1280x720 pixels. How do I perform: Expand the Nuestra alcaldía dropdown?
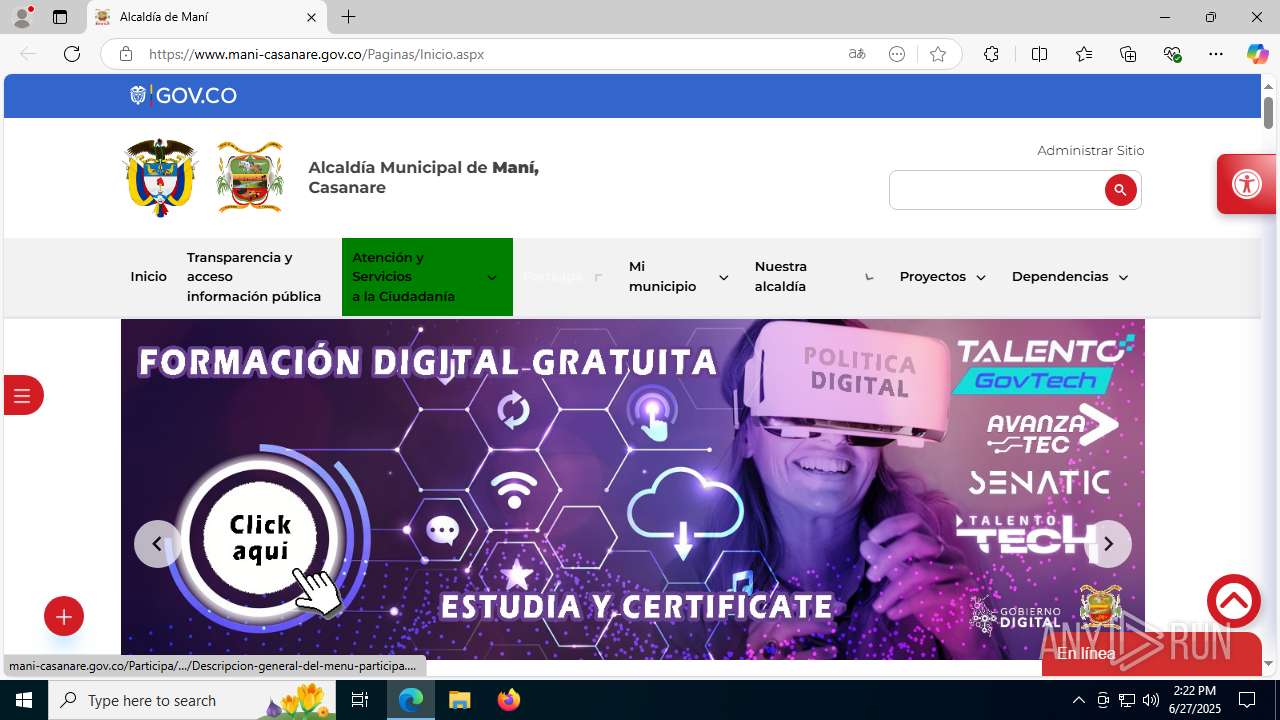coord(868,277)
